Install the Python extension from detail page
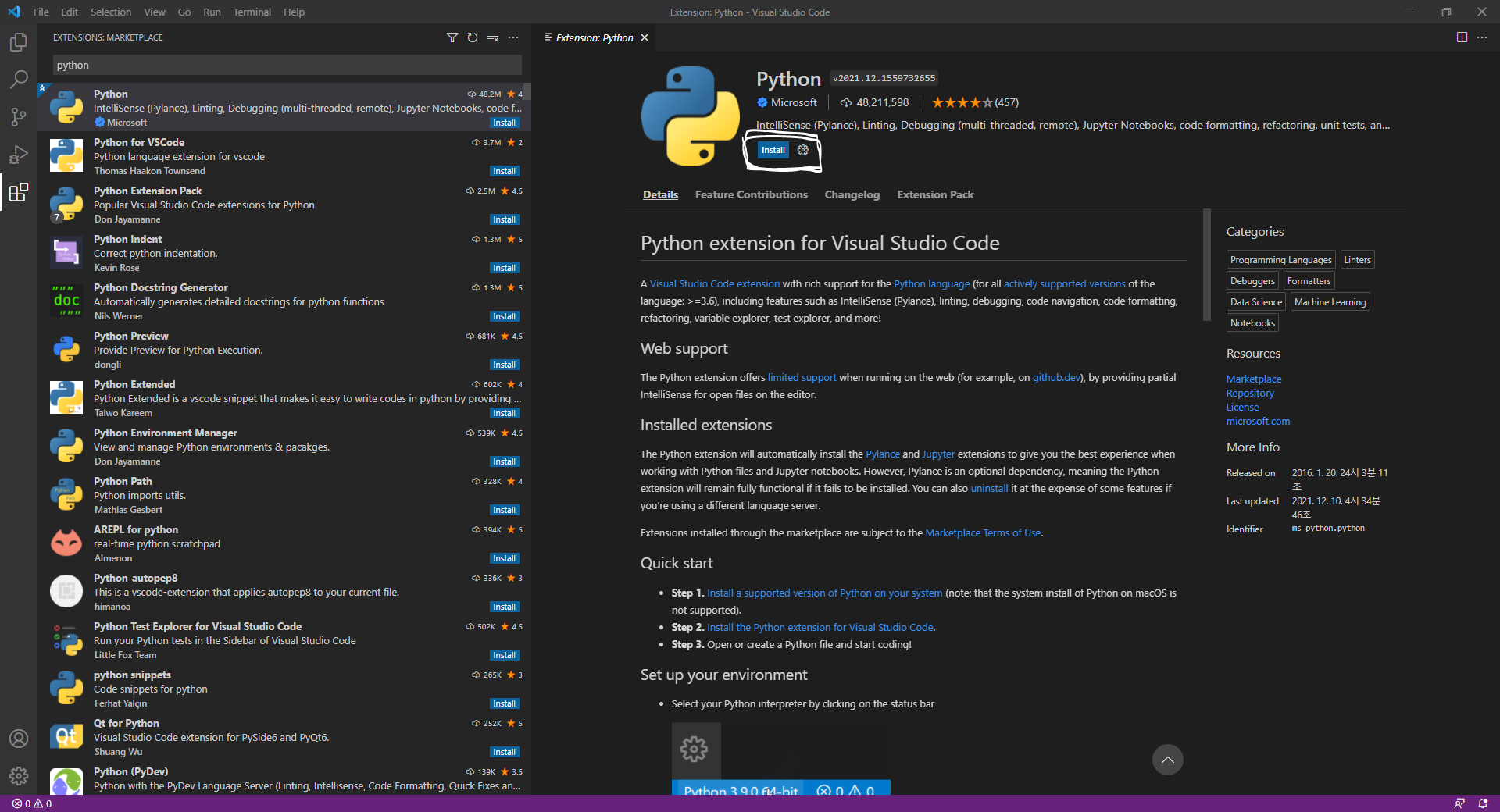The height and width of the screenshot is (812, 1500). click(x=773, y=150)
